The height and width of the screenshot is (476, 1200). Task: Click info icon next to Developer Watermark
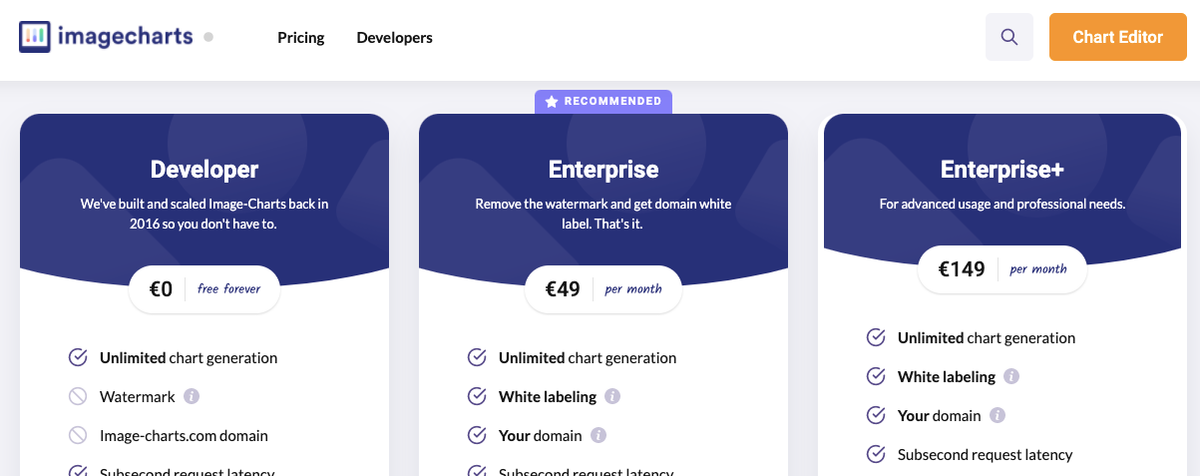[x=191, y=397]
